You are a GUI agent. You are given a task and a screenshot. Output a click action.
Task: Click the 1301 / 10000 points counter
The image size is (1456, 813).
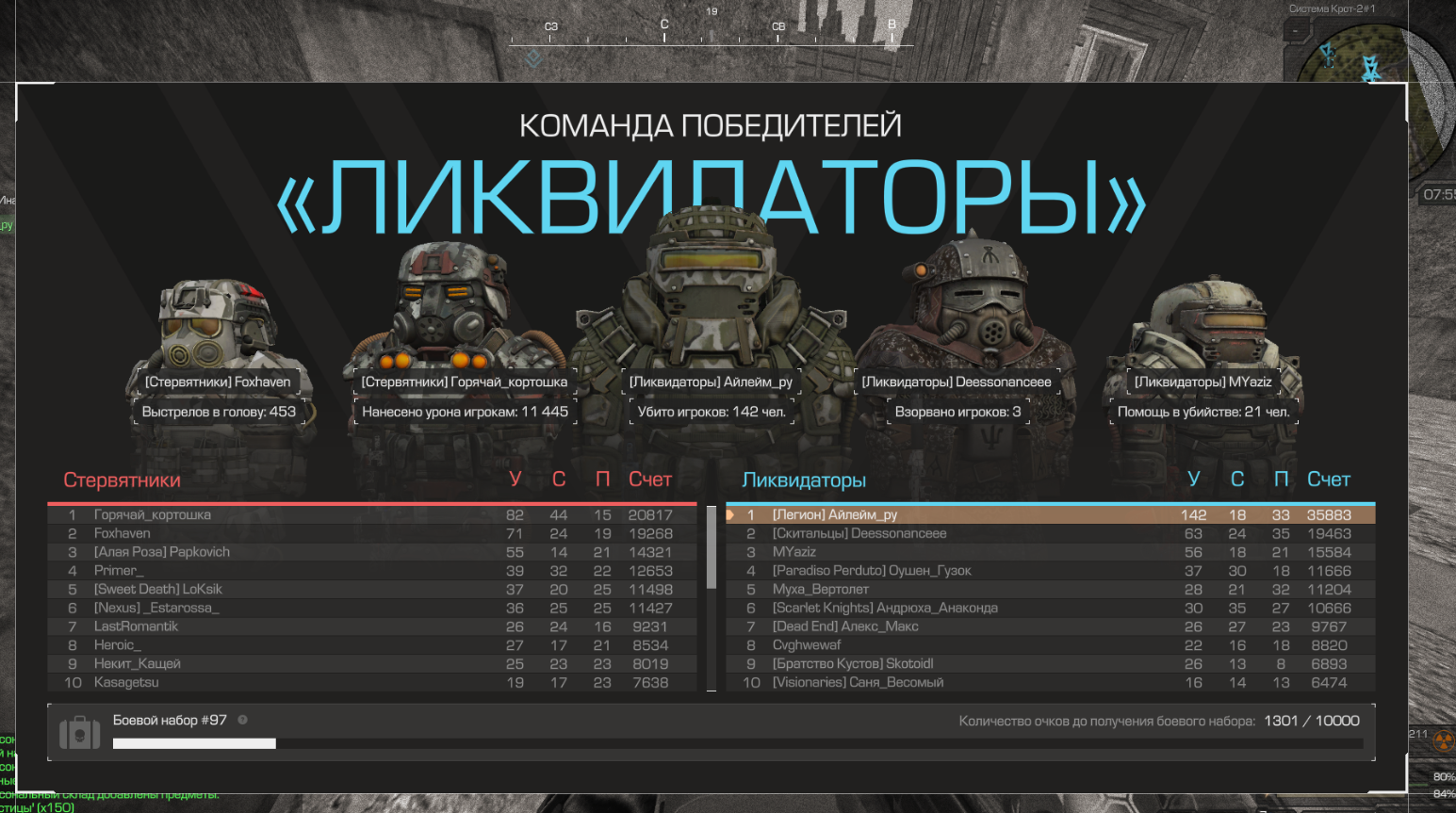pyautogui.click(x=1312, y=721)
